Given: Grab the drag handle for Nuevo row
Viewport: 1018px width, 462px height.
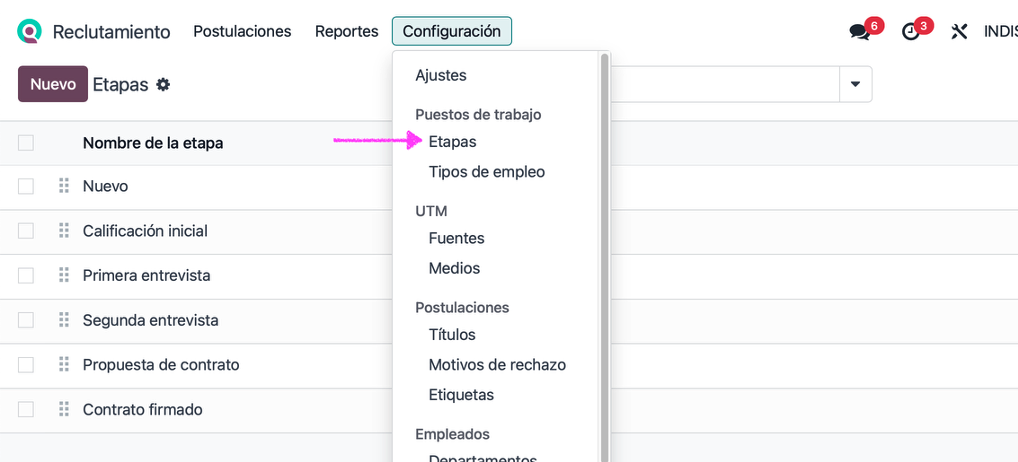Looking at the screenshot, I should [x=64, y=186].
